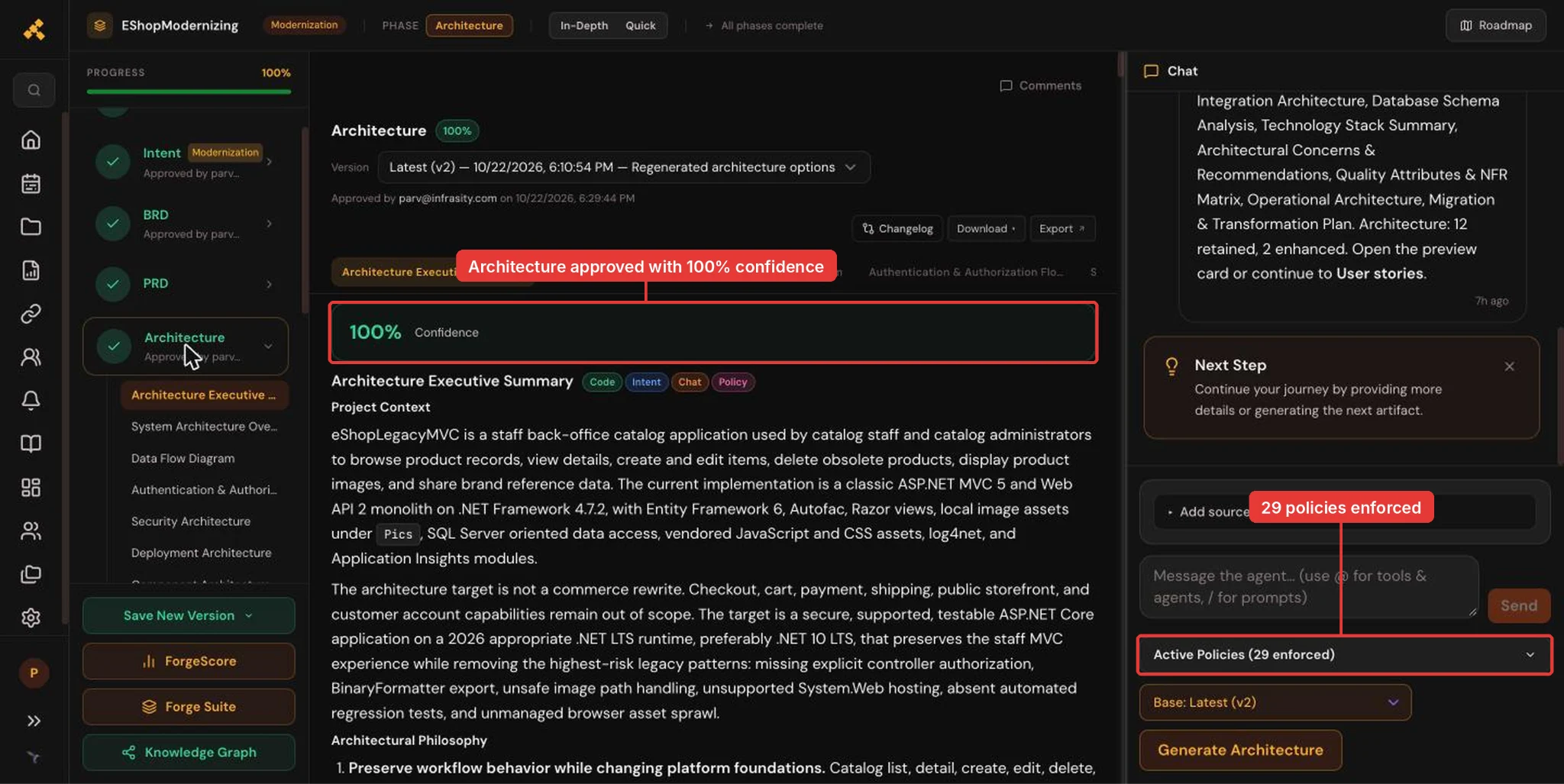Open the Download dropdown
The height and width of the screenshot is (784, 1564).
tap(986, 228)
